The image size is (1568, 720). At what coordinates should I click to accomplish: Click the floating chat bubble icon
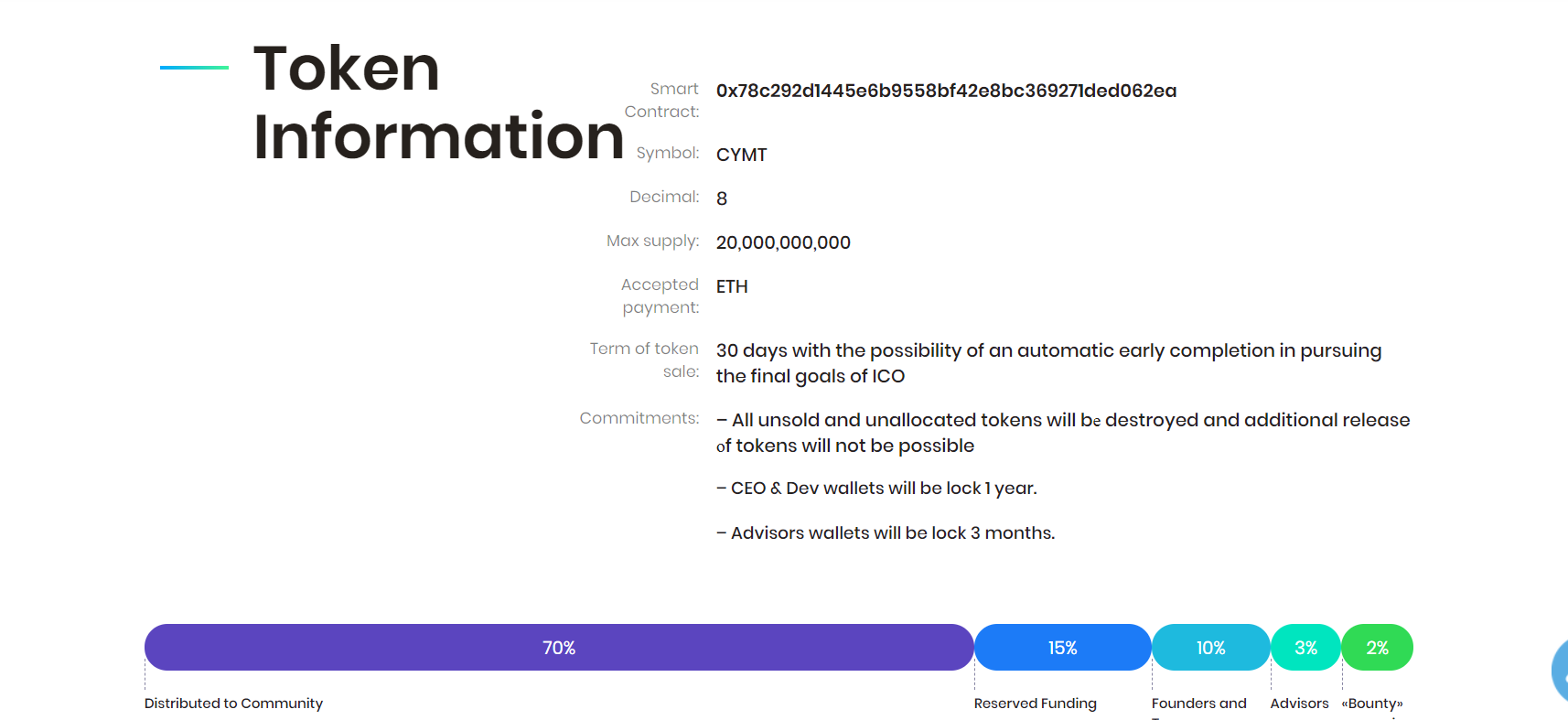[x=1560, y=672]
